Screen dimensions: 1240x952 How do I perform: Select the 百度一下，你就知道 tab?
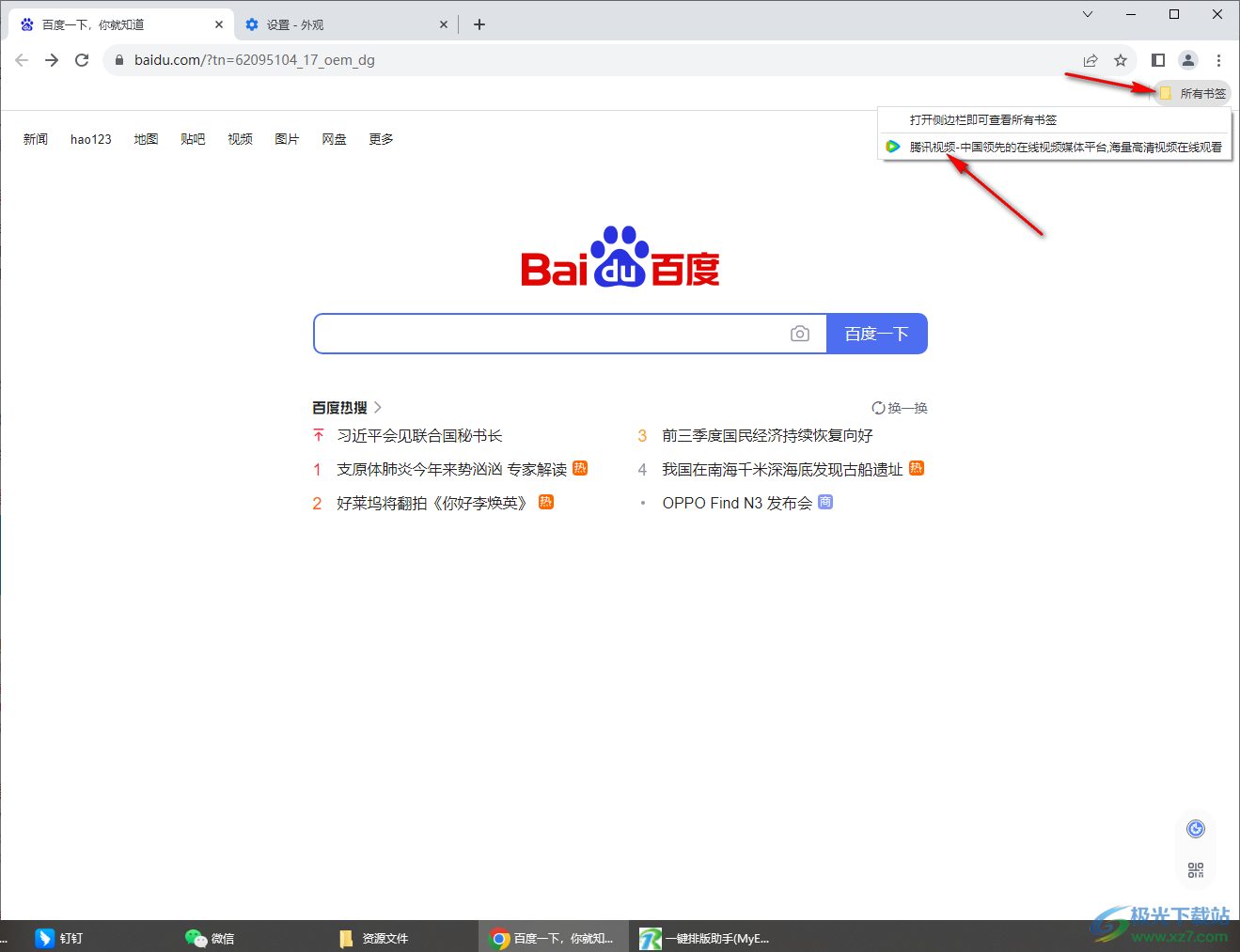coord(120,24)
